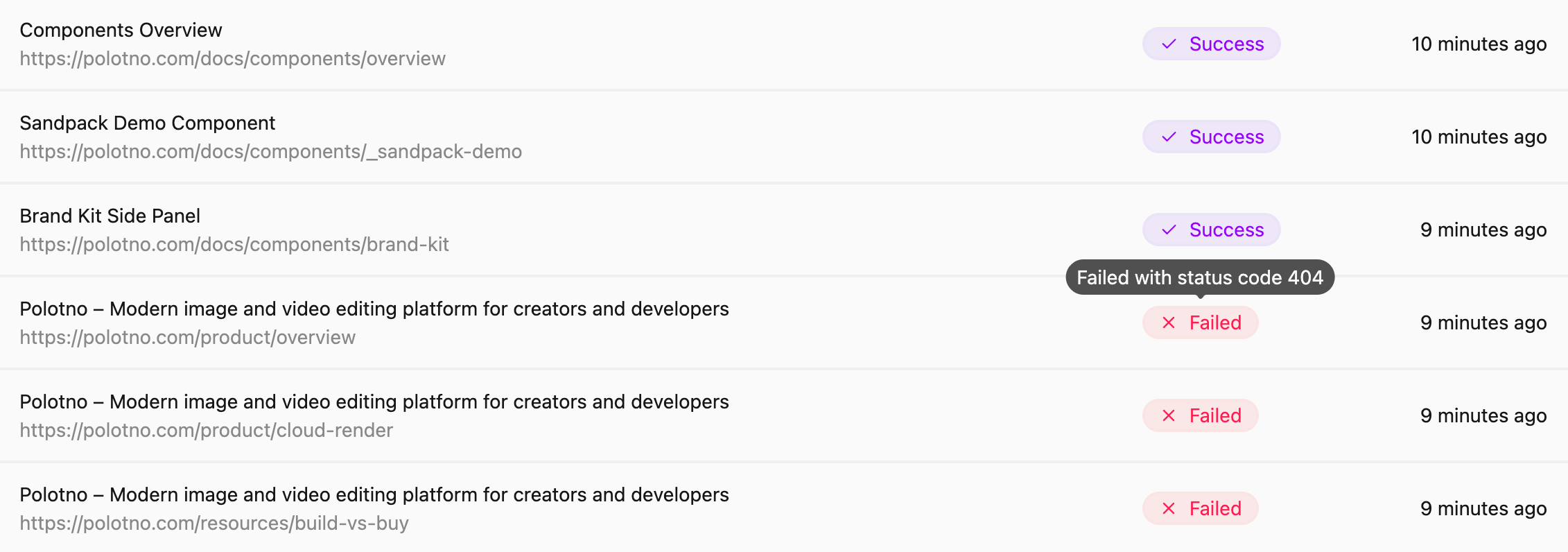Click the X icon for build-vs-buy failure

1169,509
